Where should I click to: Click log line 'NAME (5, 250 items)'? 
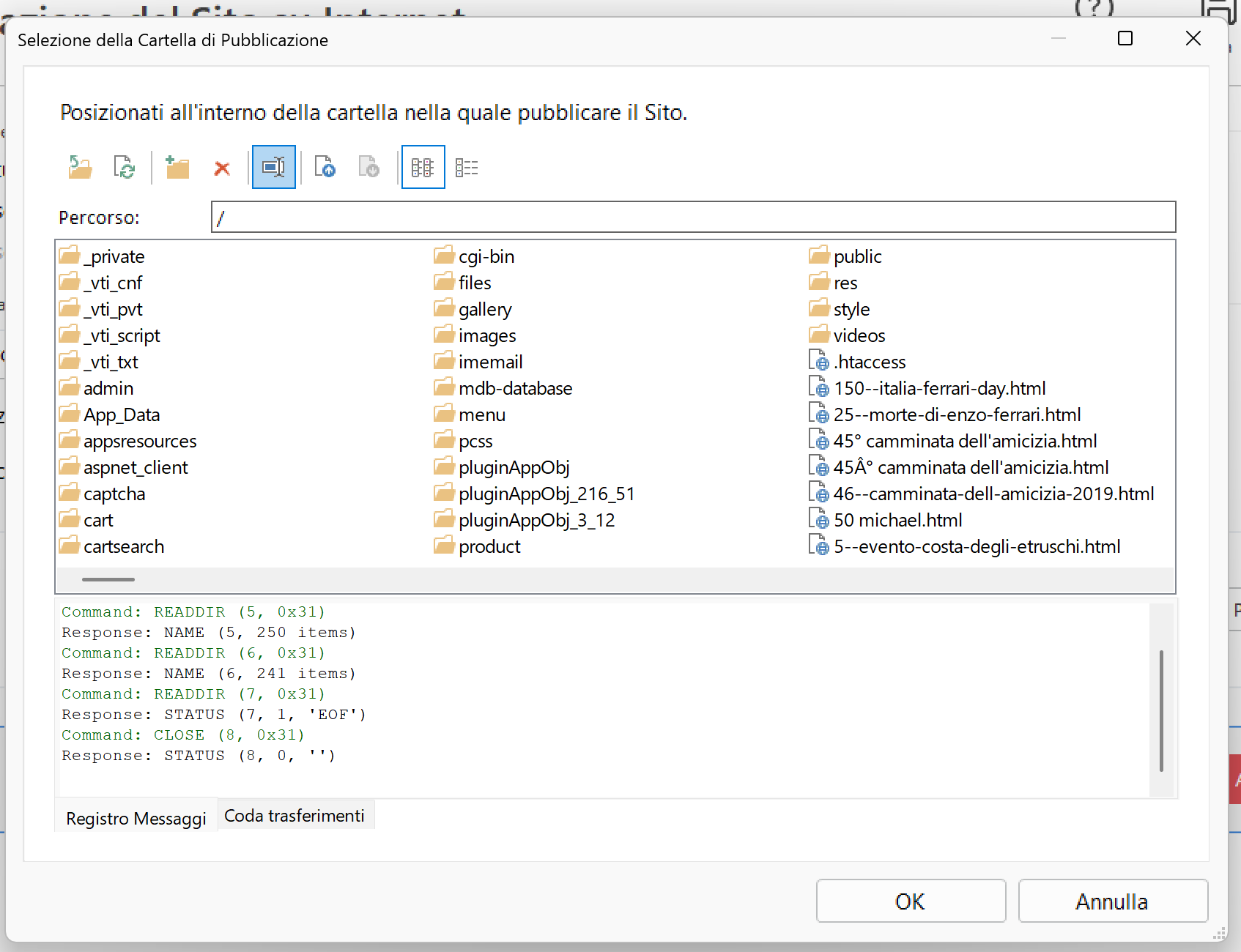point(209,632)
